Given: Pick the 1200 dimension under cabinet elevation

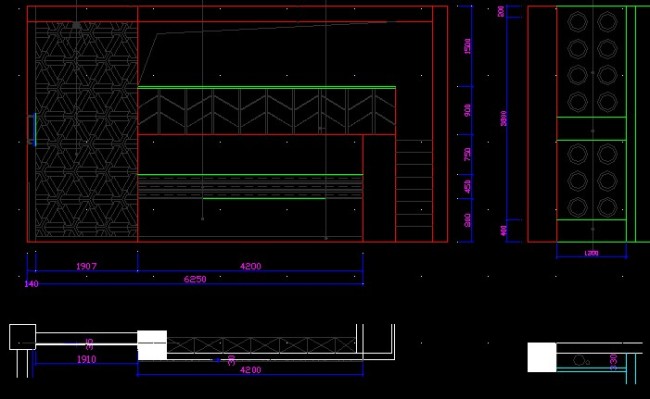Looking at the screenshot, I should tap(591, 253).
